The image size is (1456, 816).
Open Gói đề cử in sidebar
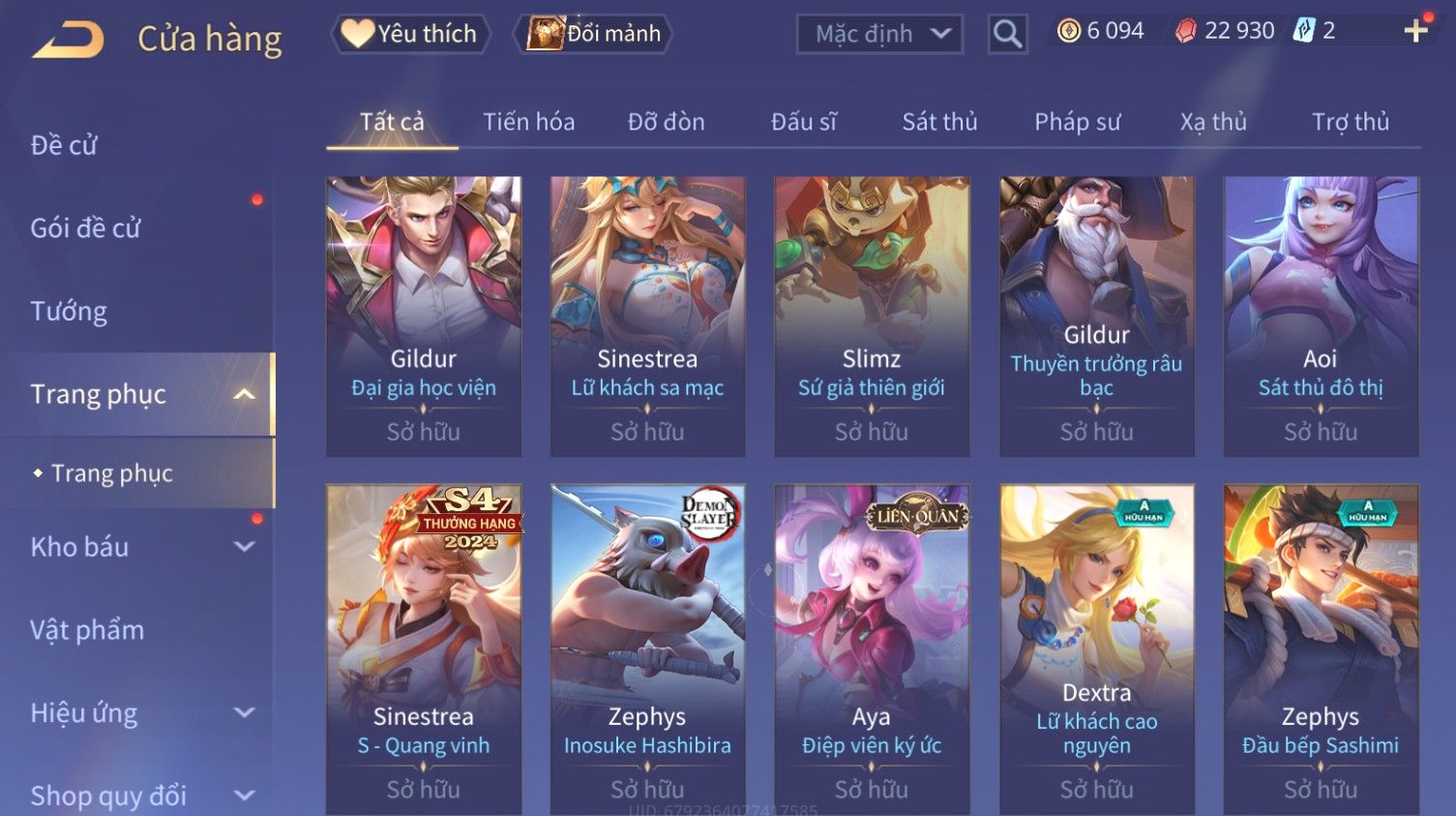click(x=86, y=228)
